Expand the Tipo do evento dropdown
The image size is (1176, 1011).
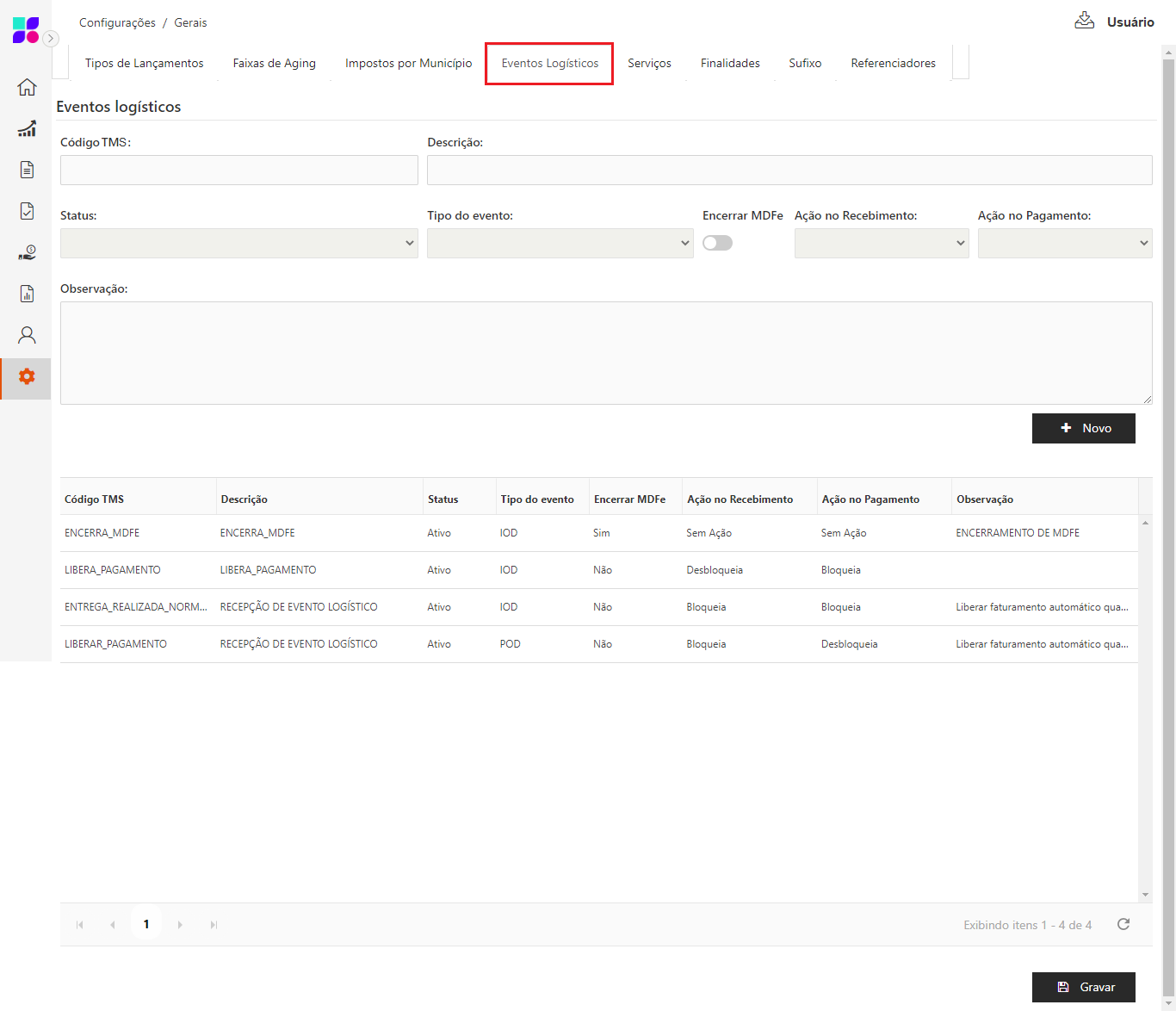click(x=560, y=243)
